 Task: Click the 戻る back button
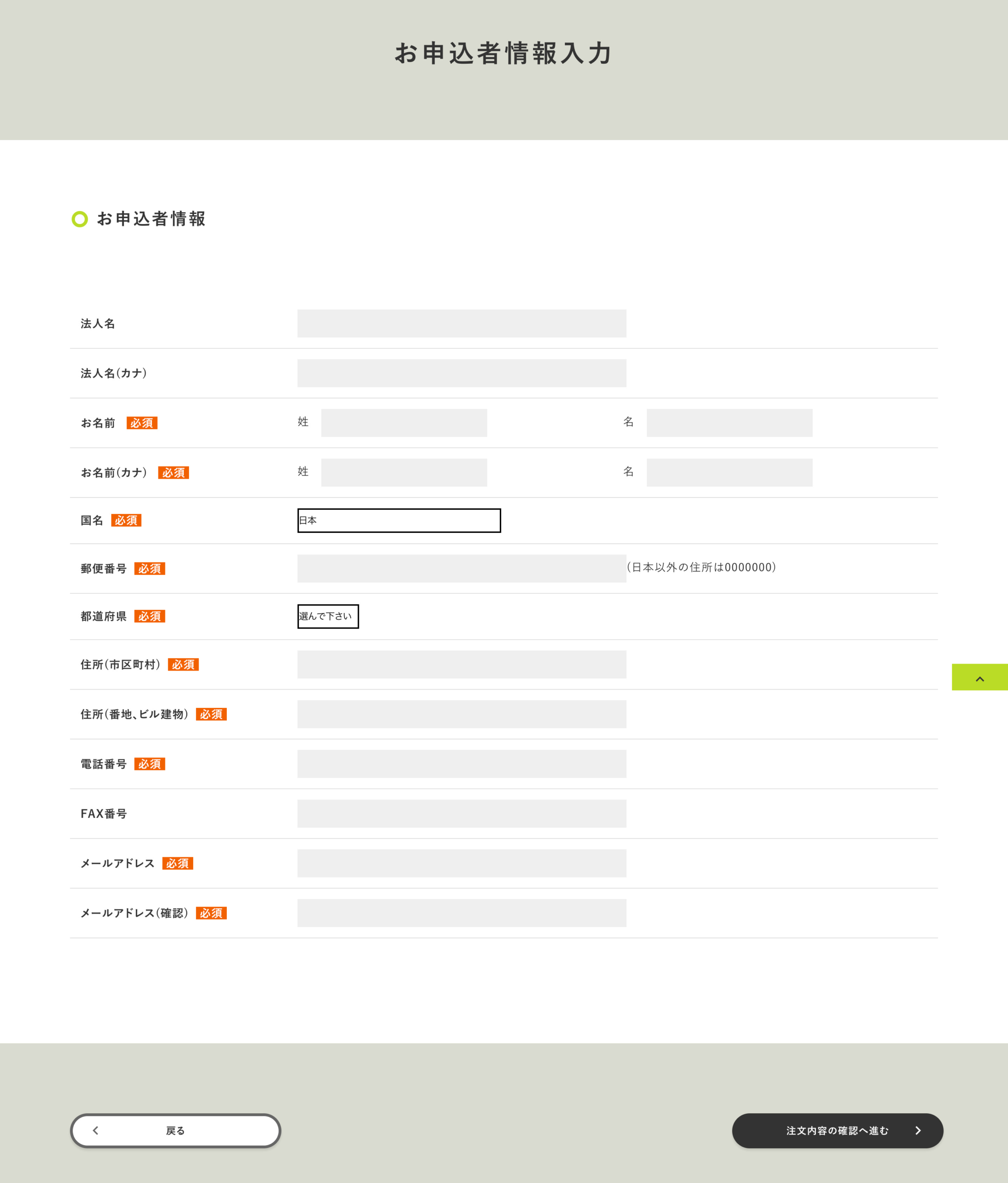tap(176, 1130)
